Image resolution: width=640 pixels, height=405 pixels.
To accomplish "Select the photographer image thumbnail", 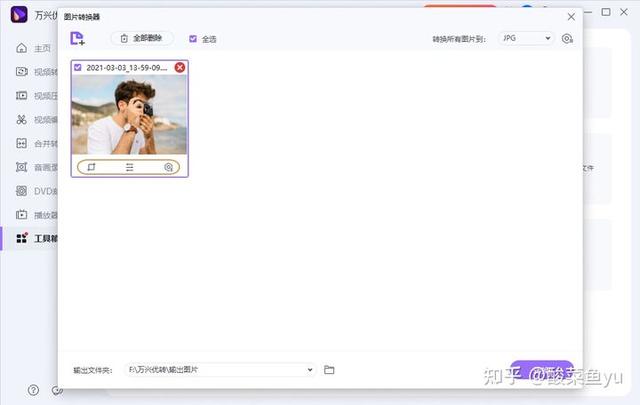I will [x=129, y=114].
